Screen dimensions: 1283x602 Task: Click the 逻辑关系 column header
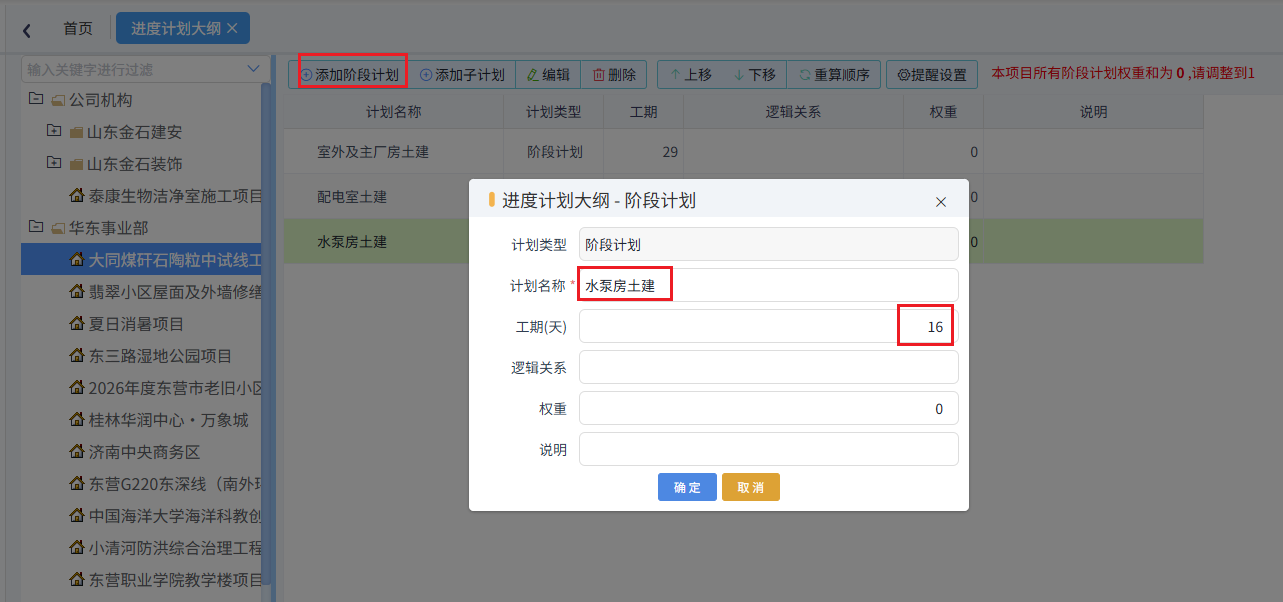[x=793, y=112]
